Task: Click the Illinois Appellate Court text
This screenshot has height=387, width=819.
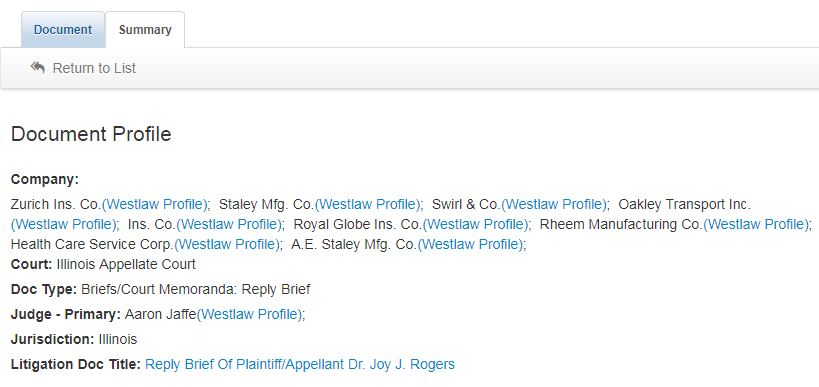Action: tap(126, 264)
